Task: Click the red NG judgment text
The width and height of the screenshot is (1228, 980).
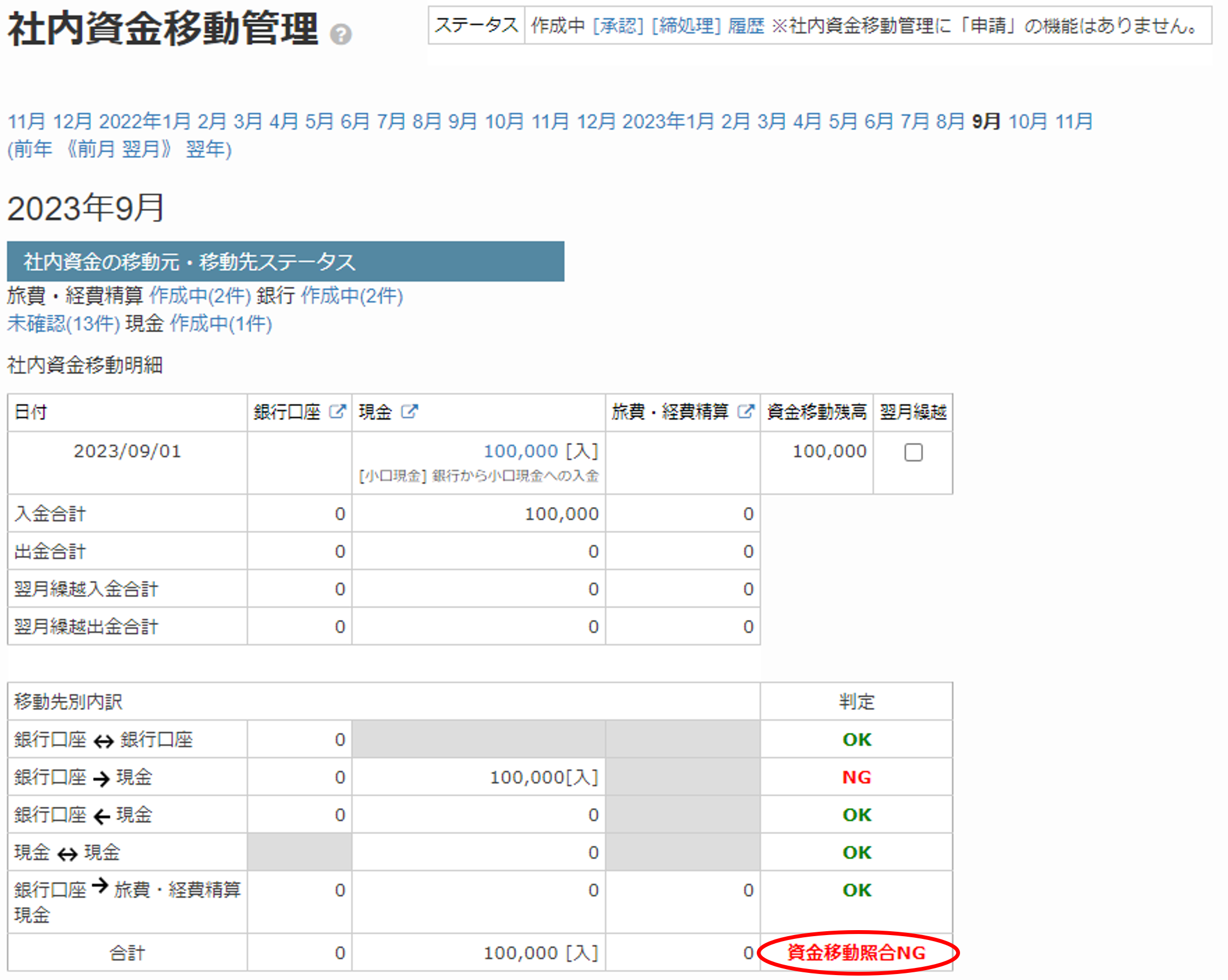Action: [x=856, y=777]
